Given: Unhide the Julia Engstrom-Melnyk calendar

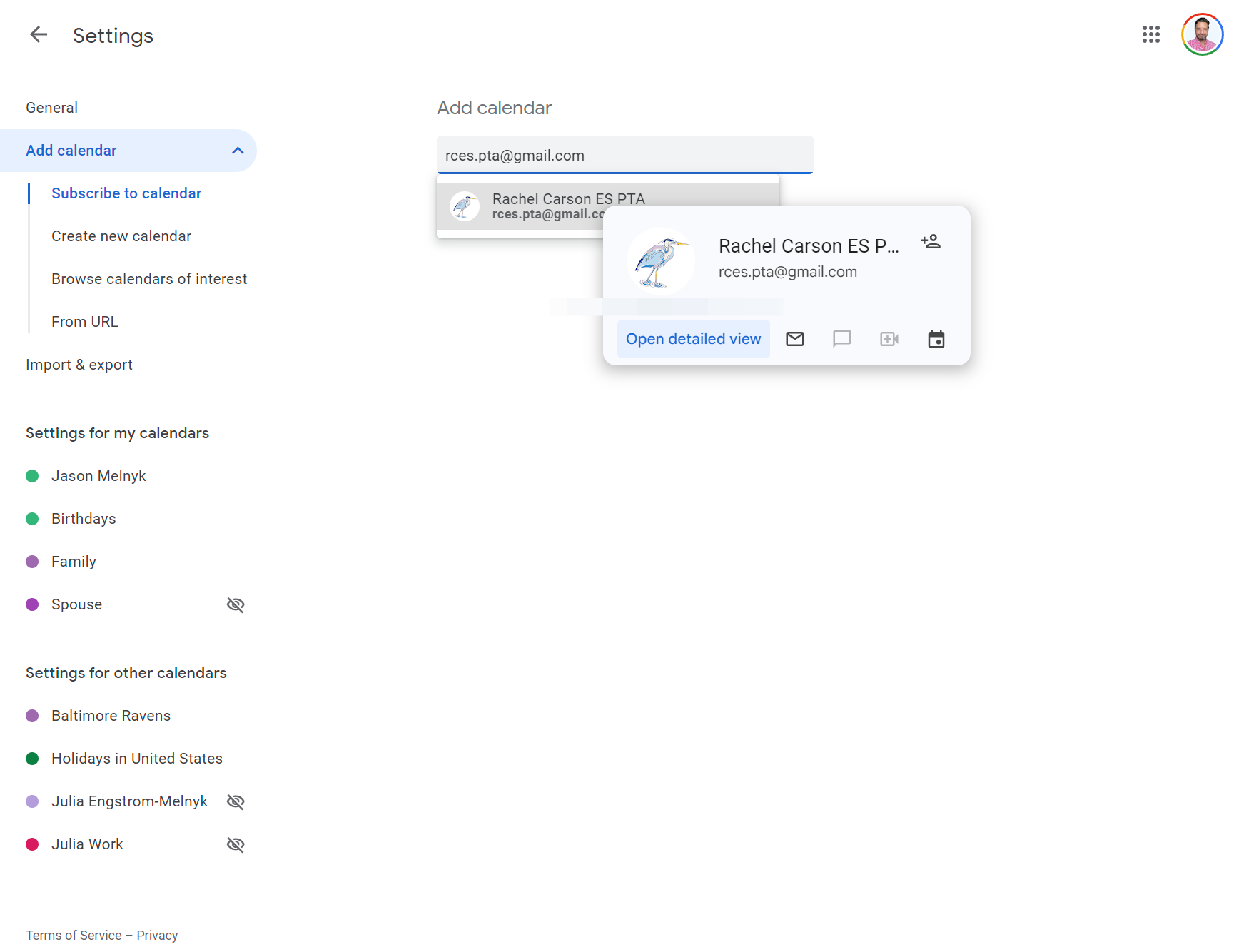Looking at the screenshot, I should (236, 801).
